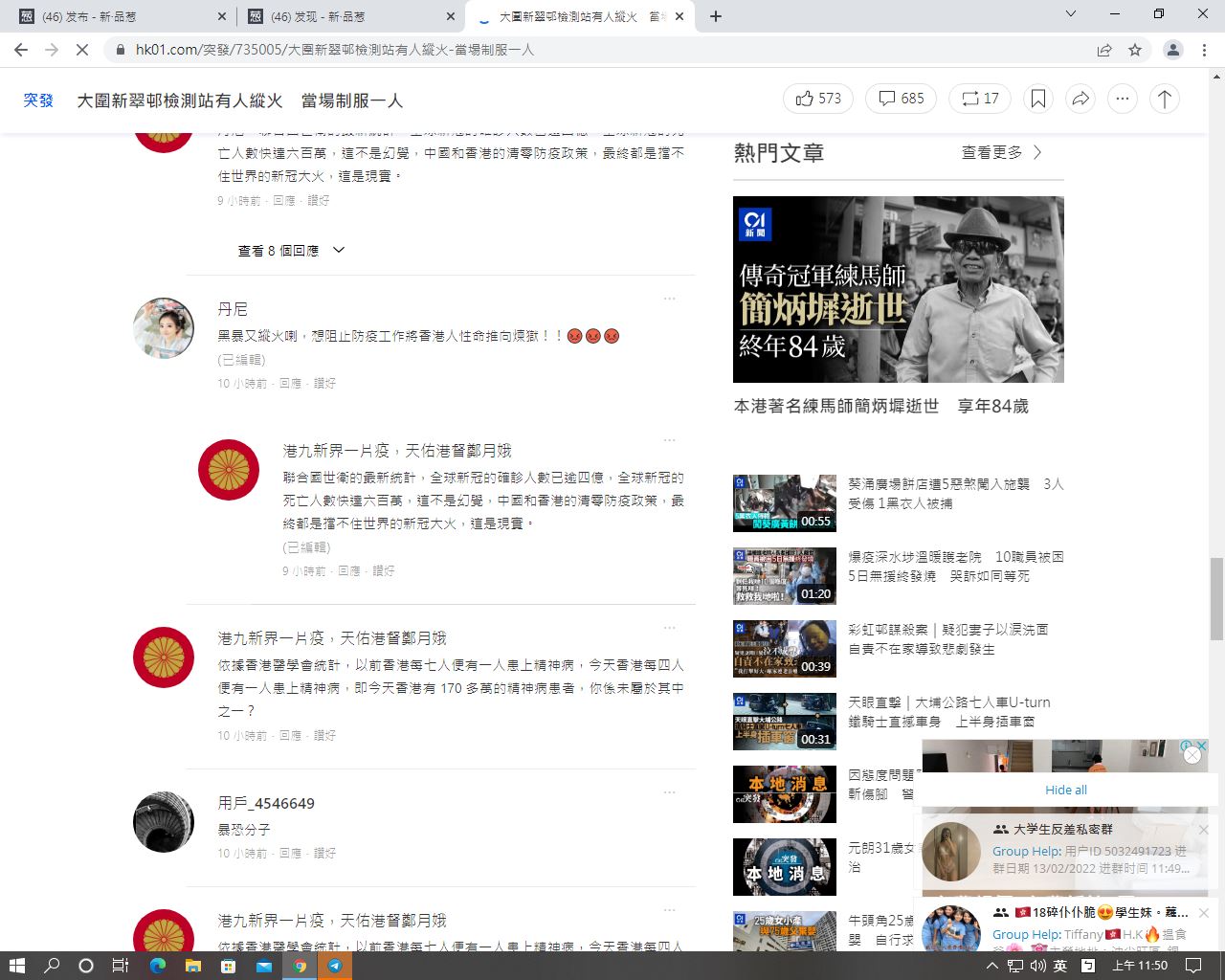The image size is (1225, 980).
Task: Open the 突發 category link
Action: click(38, 100)
